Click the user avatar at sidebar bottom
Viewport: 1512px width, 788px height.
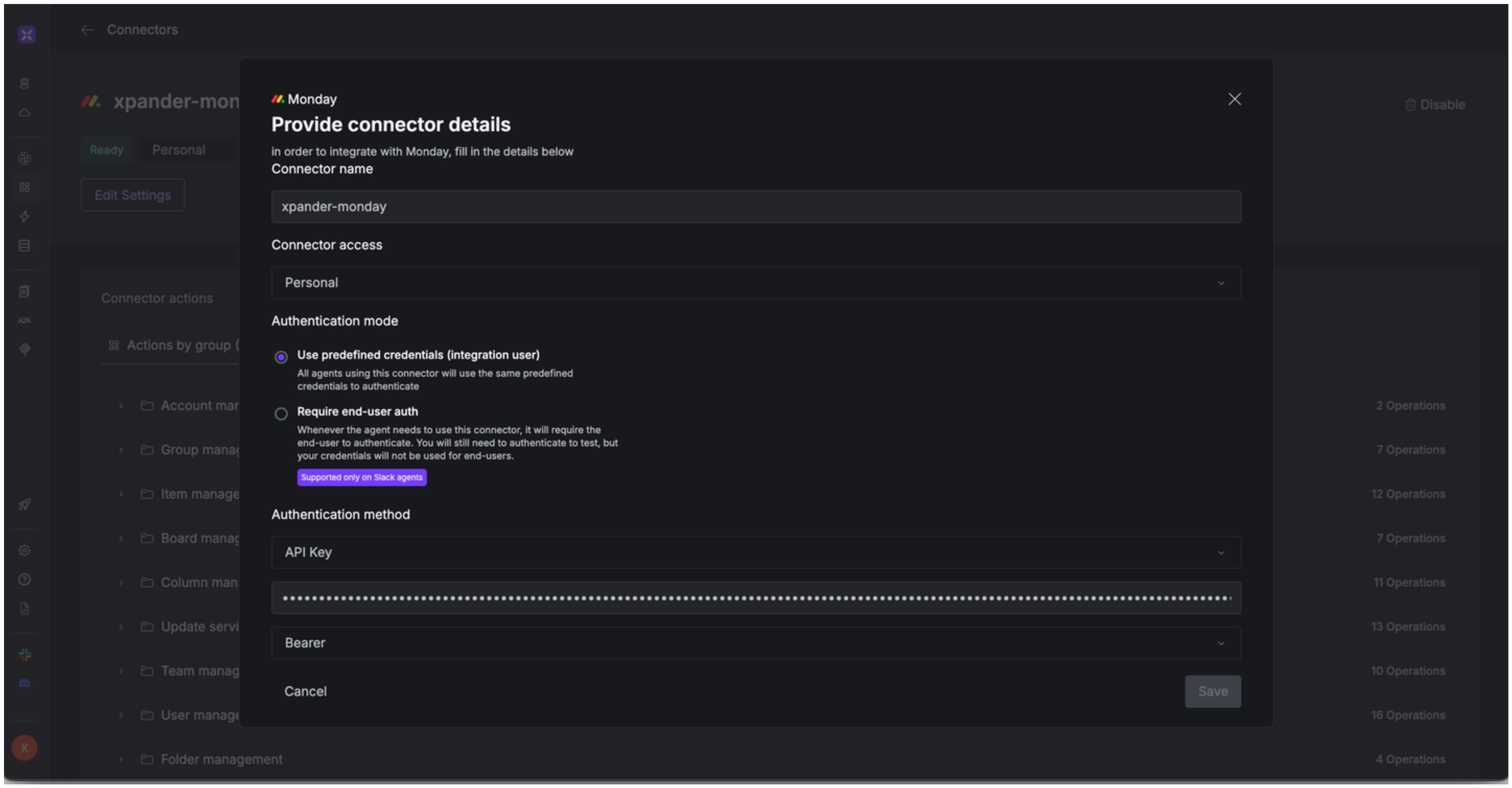click(24, 748)
